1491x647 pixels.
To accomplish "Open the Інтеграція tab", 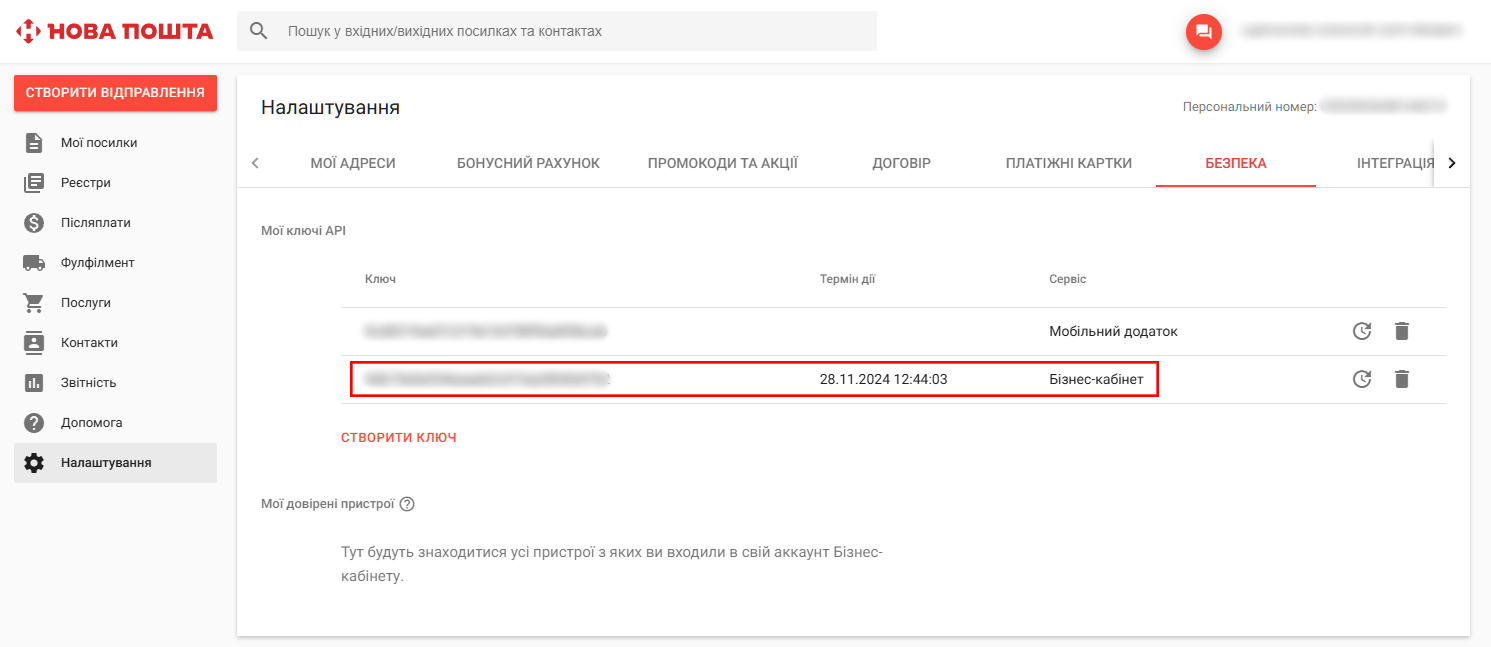I will pos(1396,163).
